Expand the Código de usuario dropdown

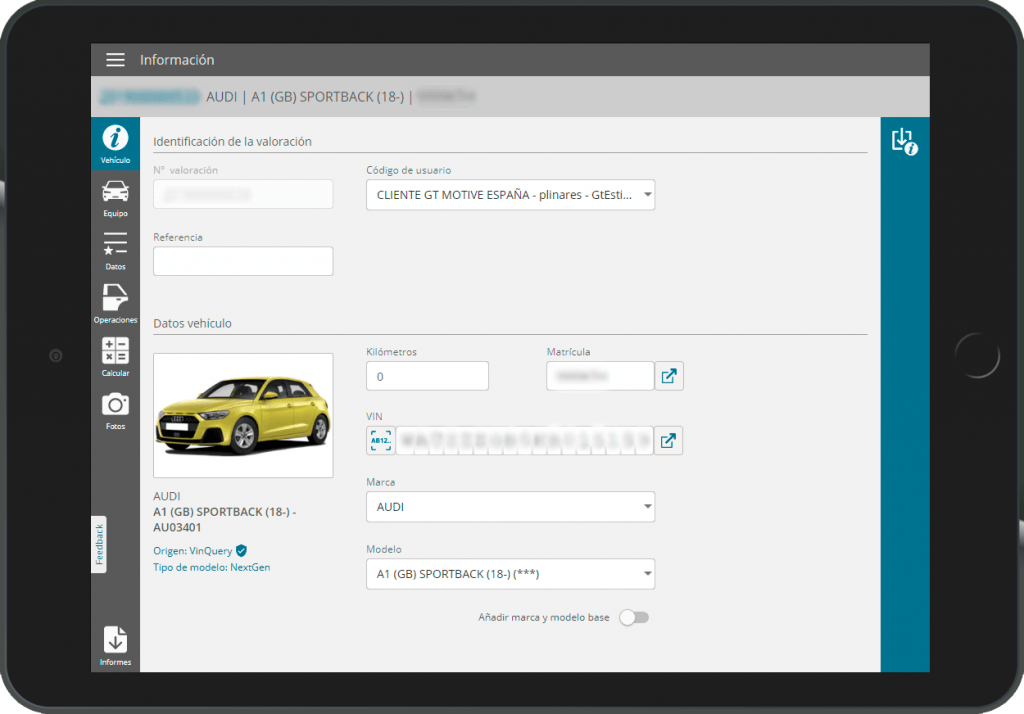pos(511,195)
